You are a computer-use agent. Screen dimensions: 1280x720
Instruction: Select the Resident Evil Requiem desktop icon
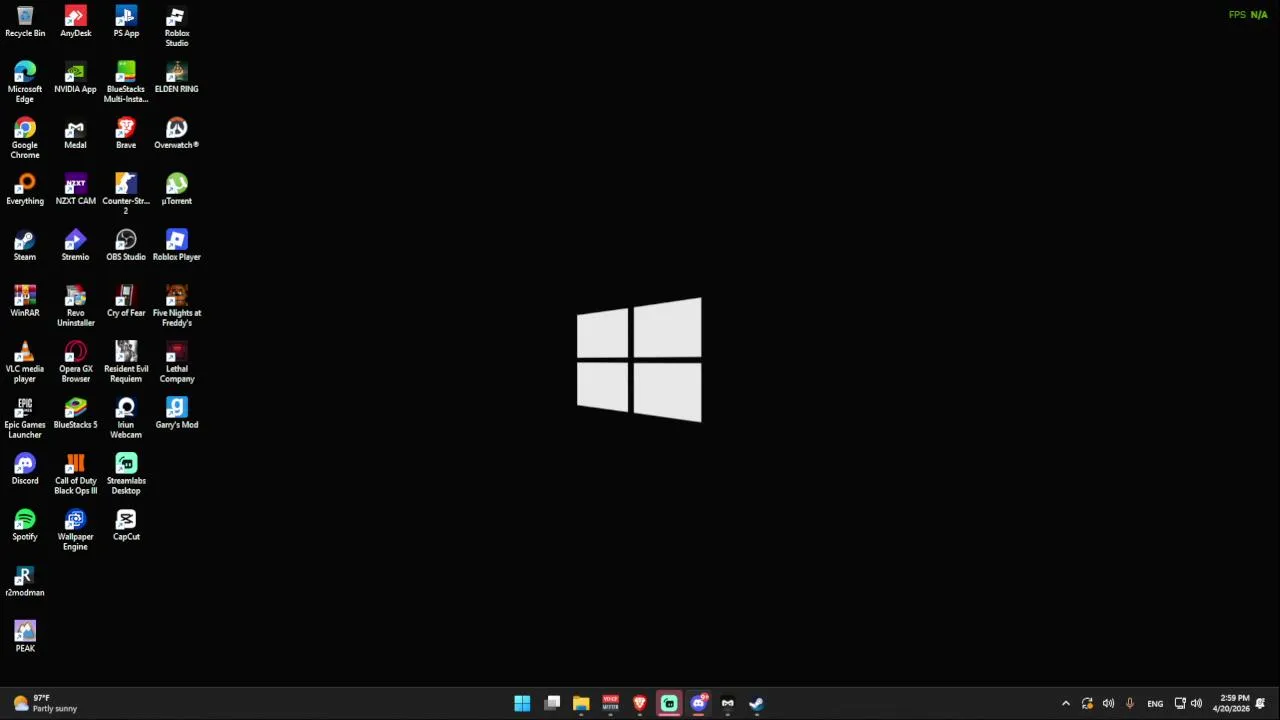tap(126, 363)
